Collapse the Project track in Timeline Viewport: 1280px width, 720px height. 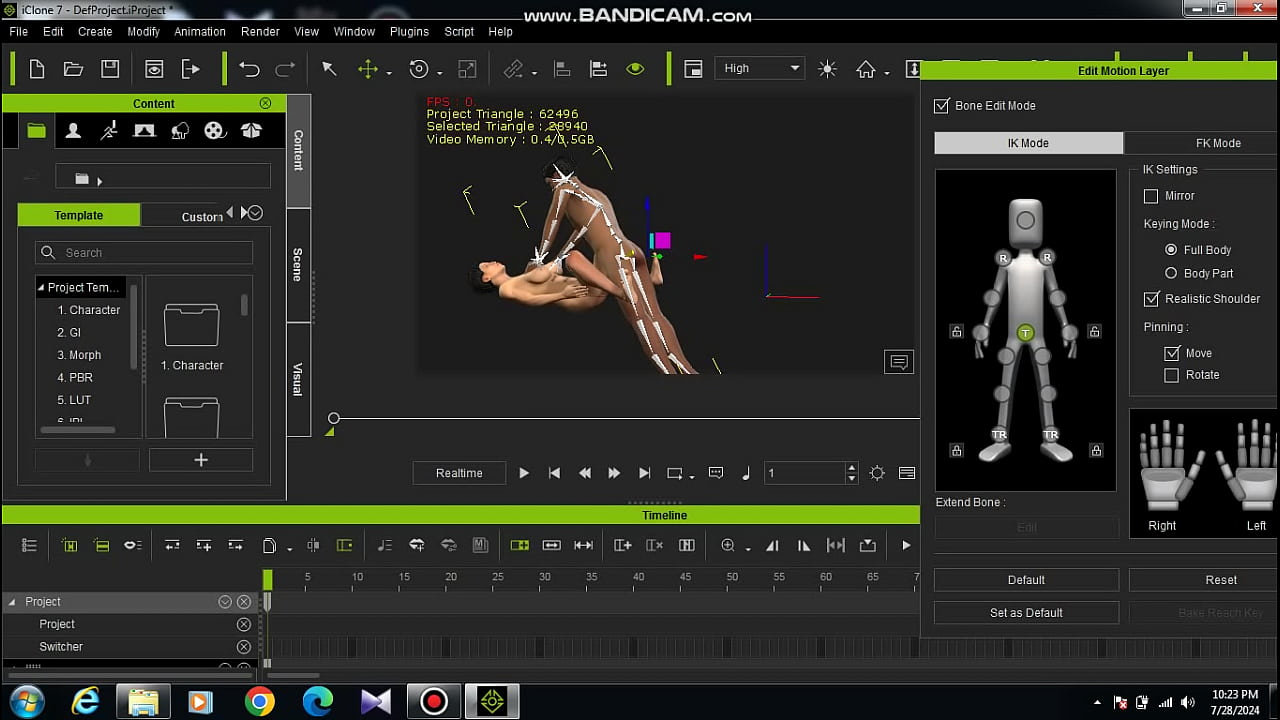tap(12, 602)
